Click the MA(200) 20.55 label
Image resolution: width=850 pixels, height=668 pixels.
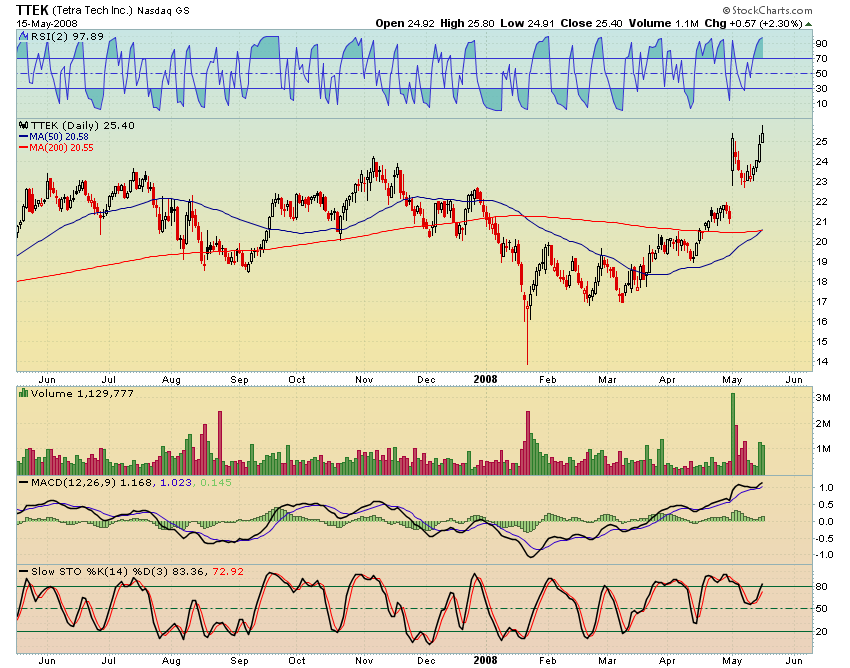pyautogui.click(x=61, y=147)
